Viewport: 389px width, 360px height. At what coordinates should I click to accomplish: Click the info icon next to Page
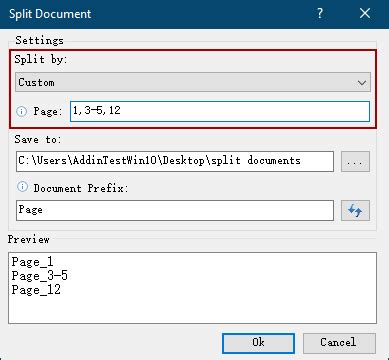(x=22, y=111)
